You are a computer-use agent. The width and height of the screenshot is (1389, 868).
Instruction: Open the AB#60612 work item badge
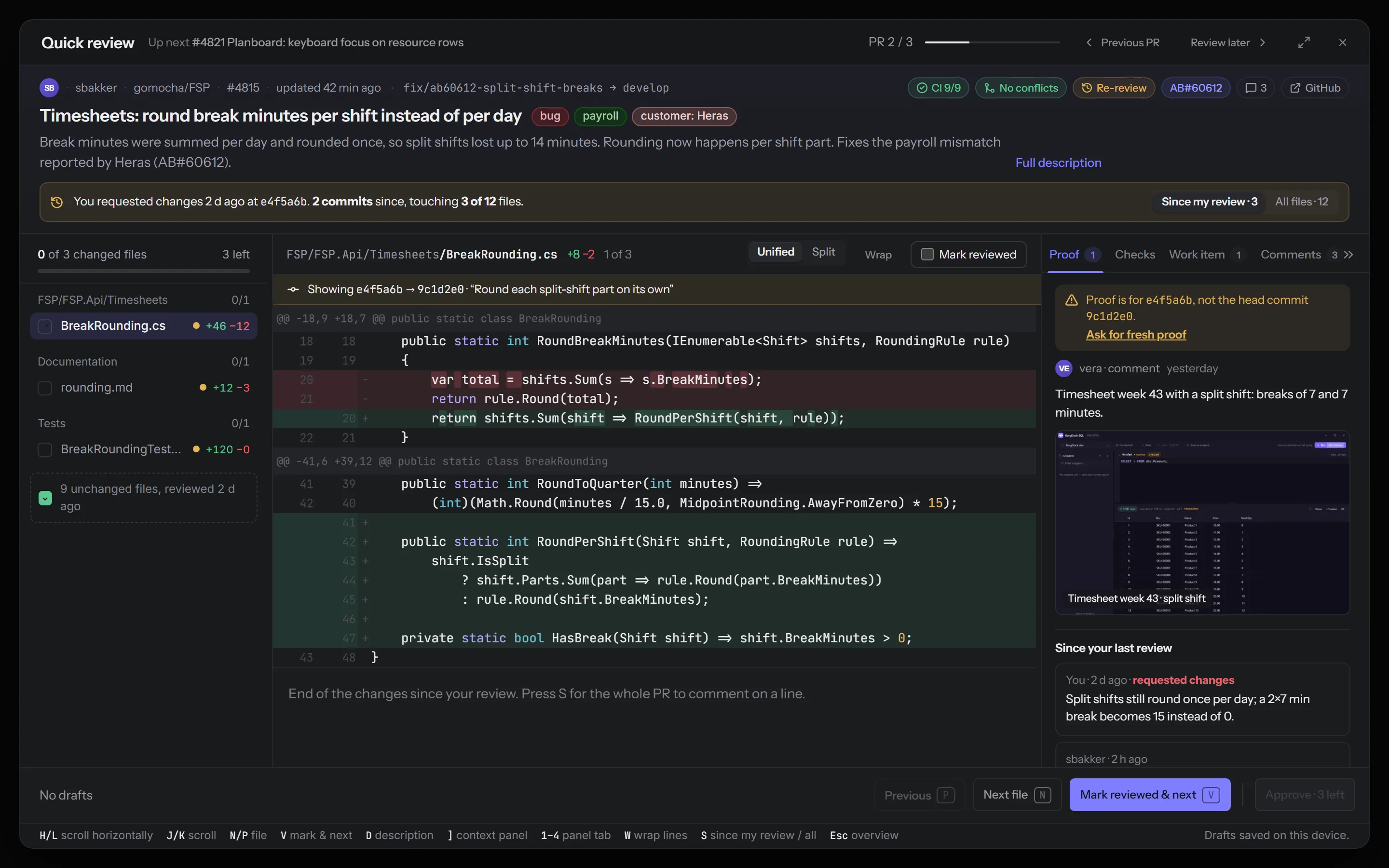[1196, 88]
